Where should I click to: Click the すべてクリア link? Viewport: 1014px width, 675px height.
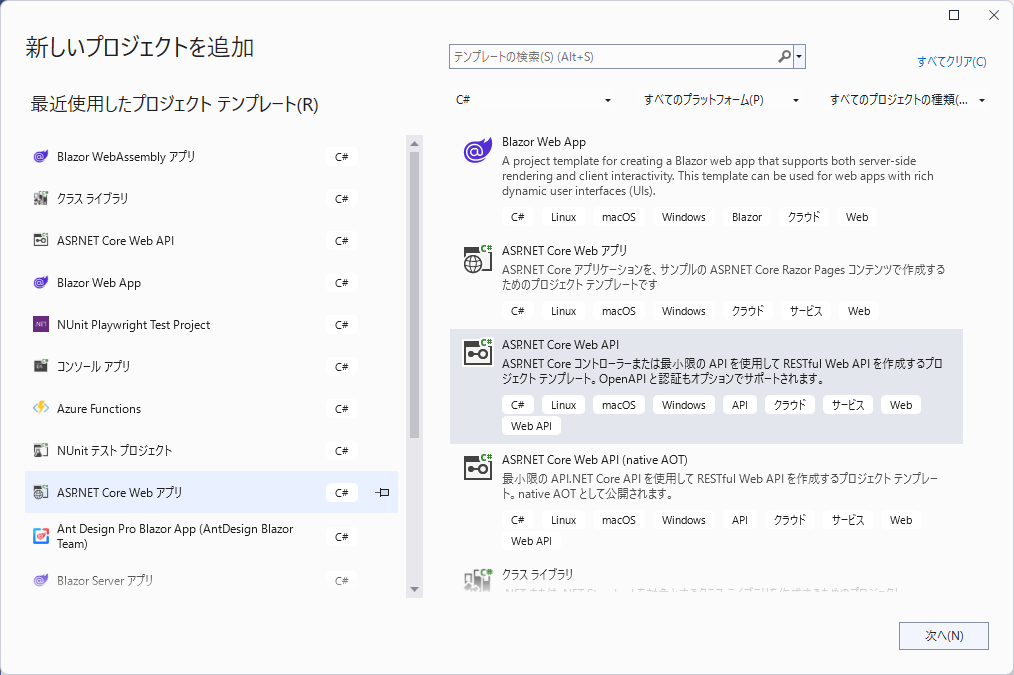(x=951, y=61)
